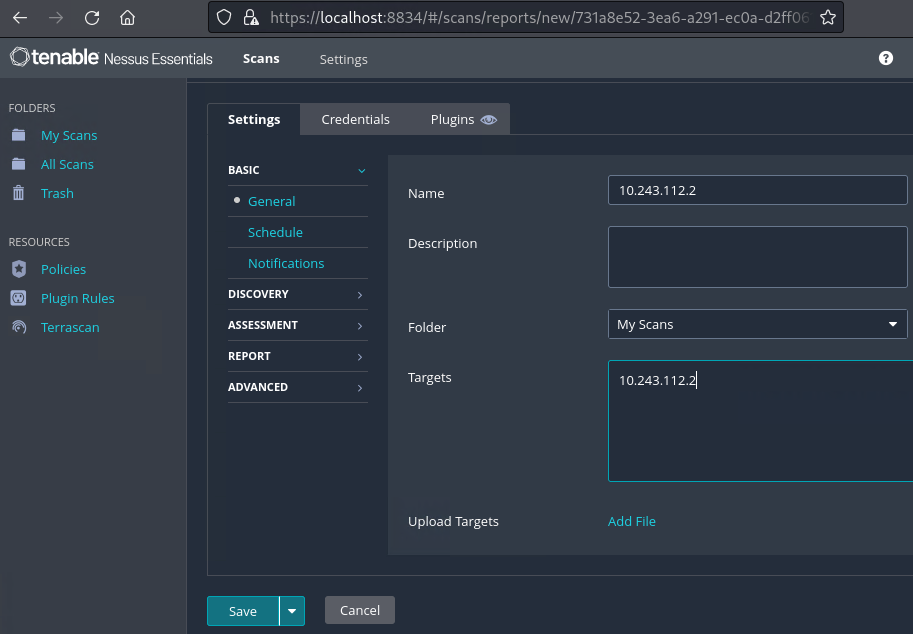Toggle the eye icon on Plugins tab
Screen dimensions: 913x634
tap(488, 119)
